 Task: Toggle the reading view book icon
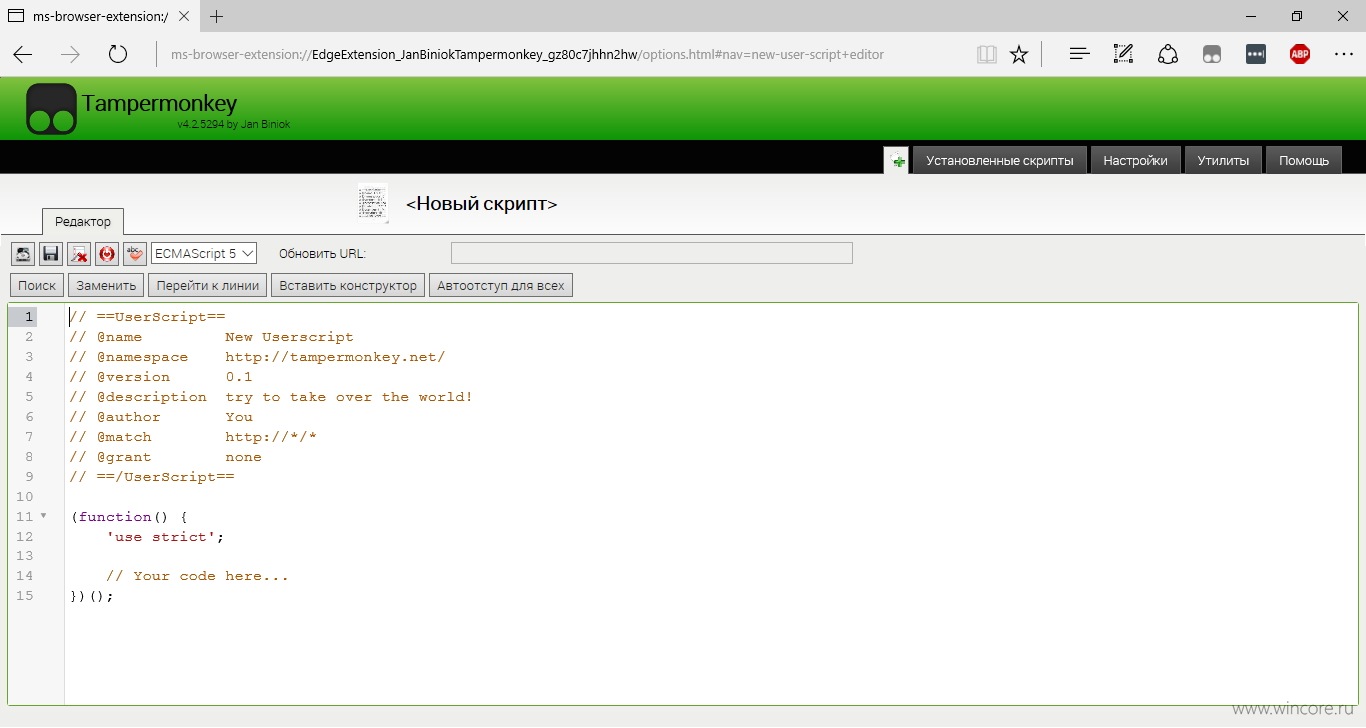pyautogui.click(x=987, y=55)
